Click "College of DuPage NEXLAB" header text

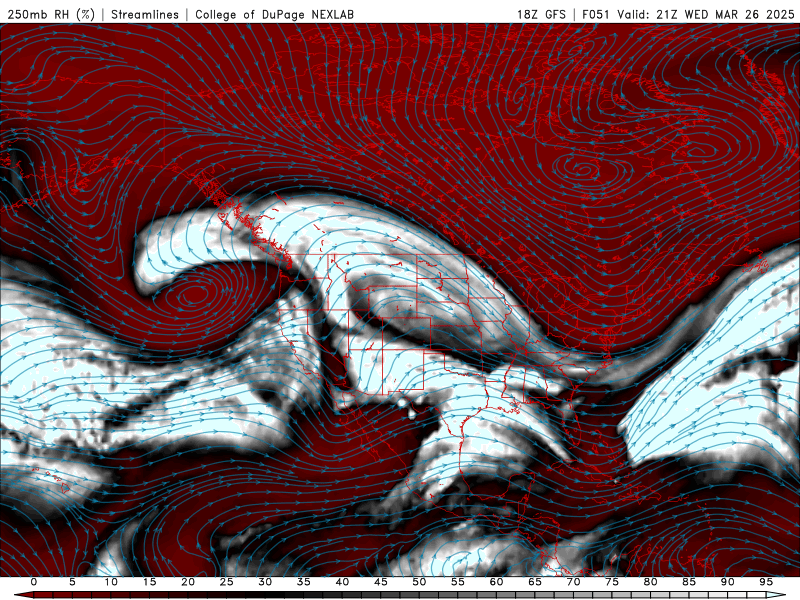click(274, 14)
